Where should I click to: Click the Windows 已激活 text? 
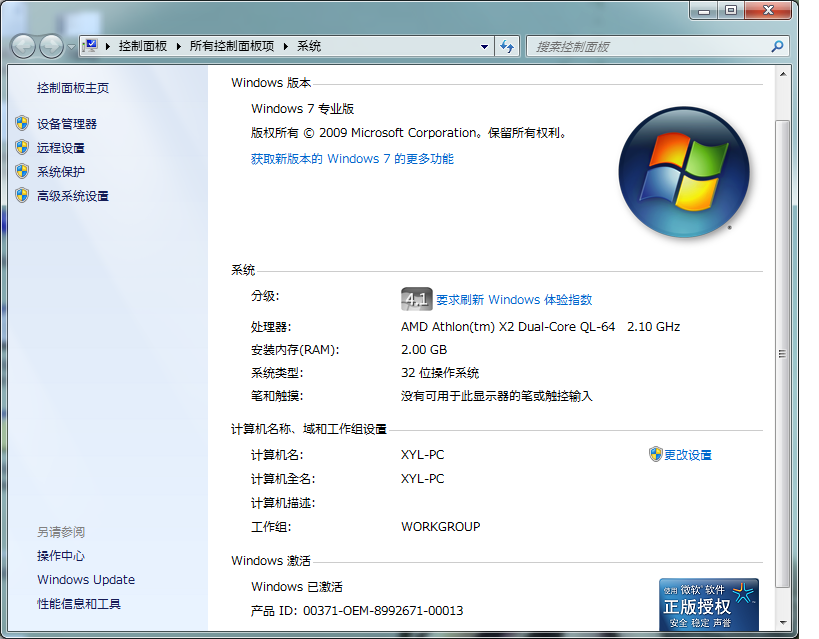297,587
